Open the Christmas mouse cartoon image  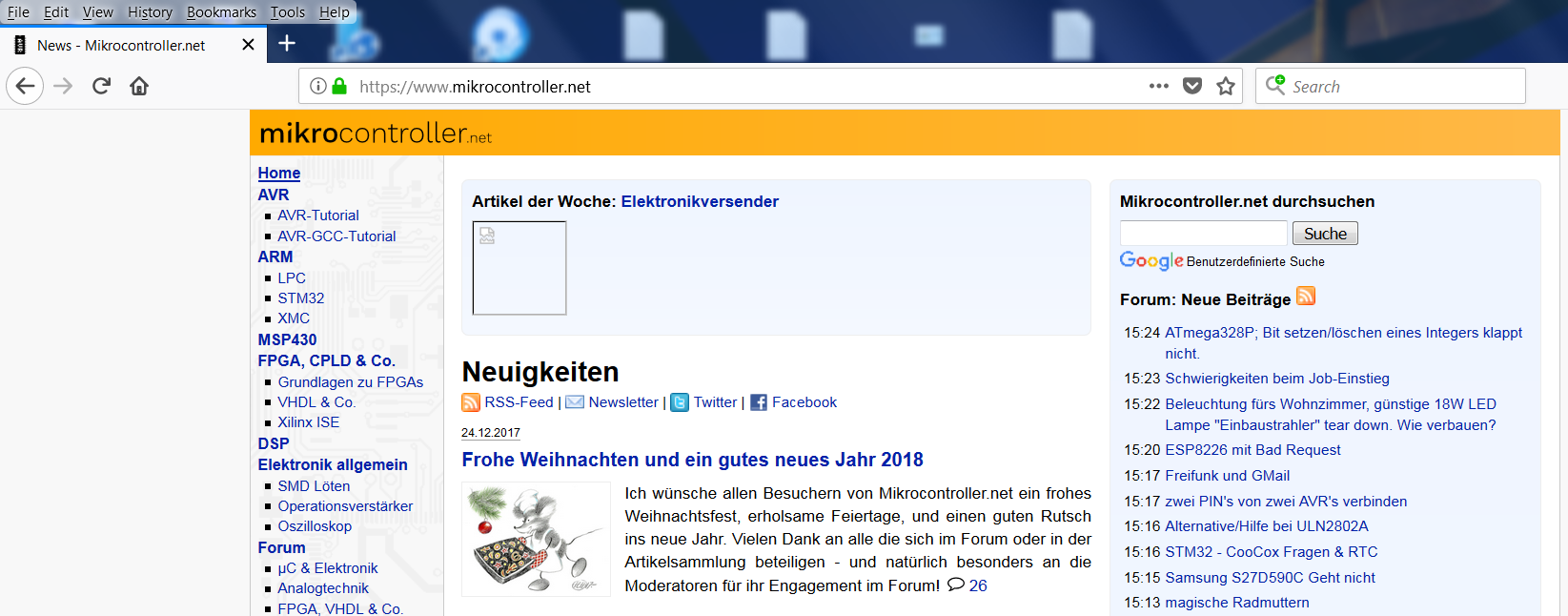[x=536, y=540]
